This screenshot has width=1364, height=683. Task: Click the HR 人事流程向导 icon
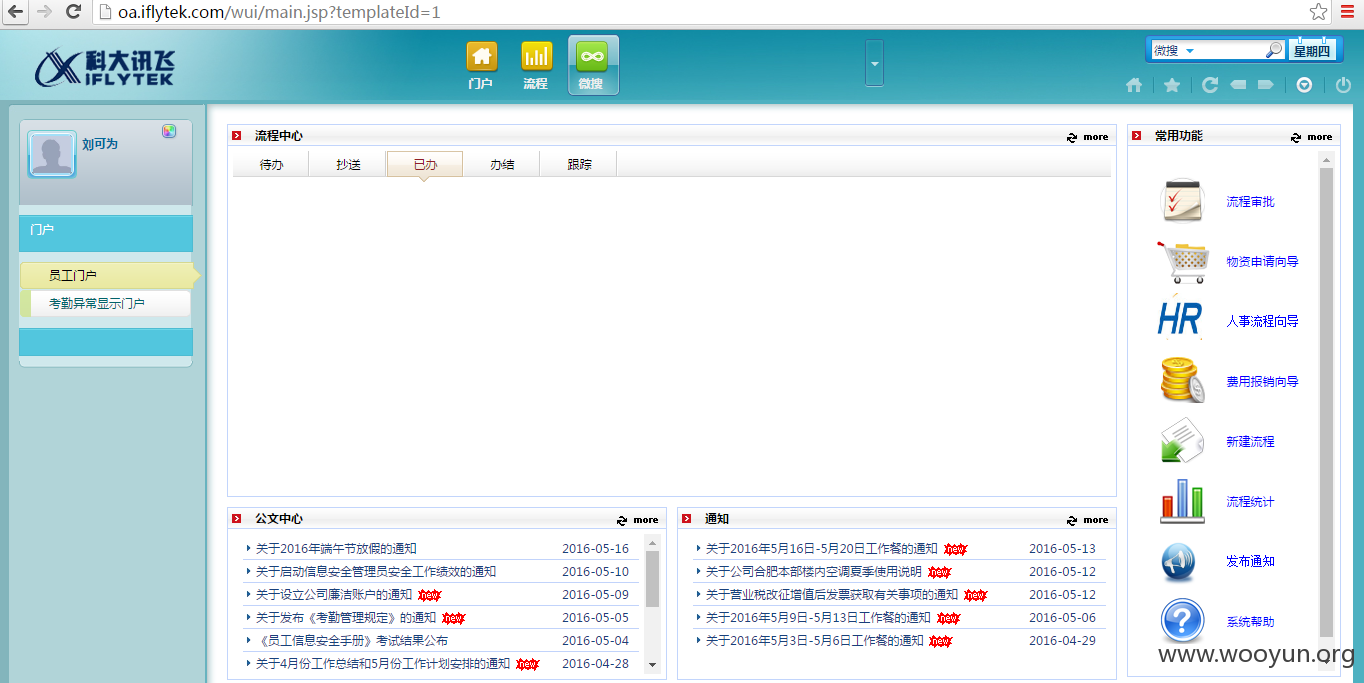point(1180,321)
